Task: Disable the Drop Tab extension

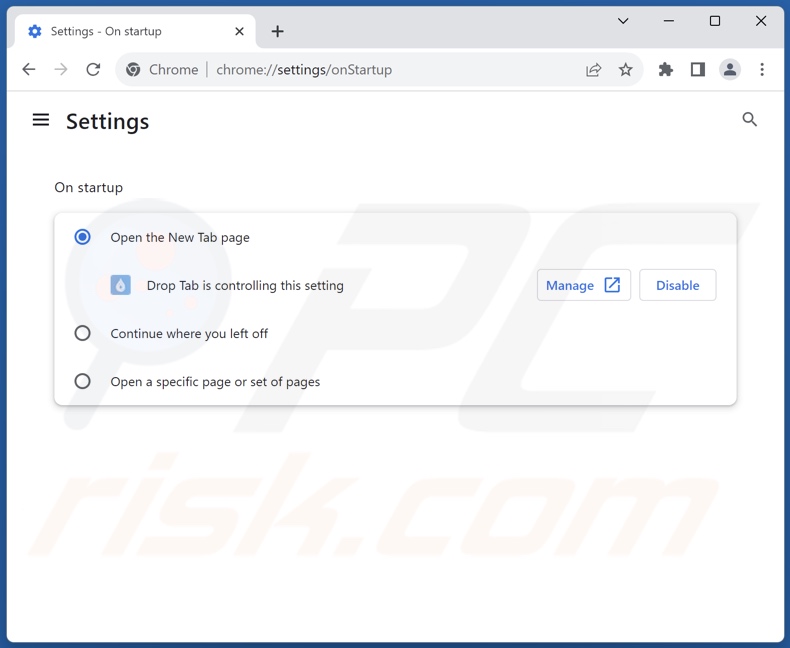Action: pos(678,285)
